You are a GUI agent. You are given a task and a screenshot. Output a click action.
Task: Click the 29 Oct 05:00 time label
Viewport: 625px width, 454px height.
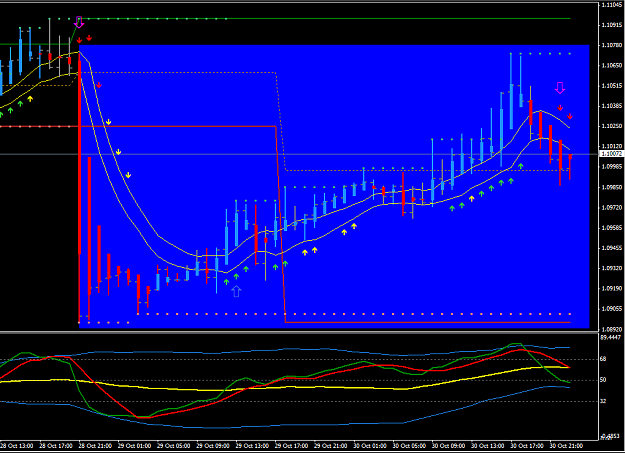point(173,446)
